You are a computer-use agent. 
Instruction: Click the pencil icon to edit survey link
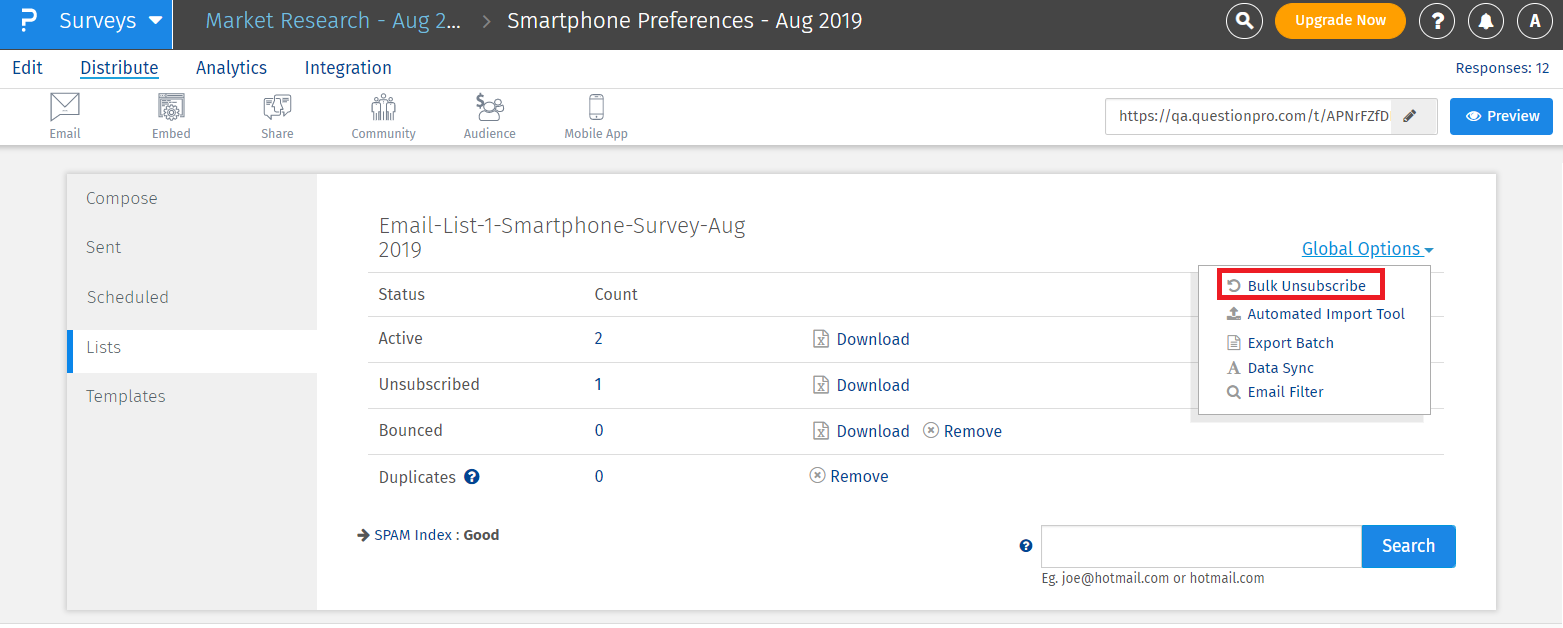[x=1413, y=116]
